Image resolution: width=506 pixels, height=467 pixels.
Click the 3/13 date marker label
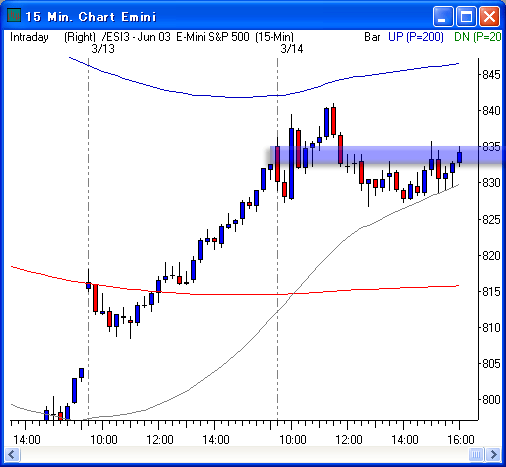click(103, 49)
